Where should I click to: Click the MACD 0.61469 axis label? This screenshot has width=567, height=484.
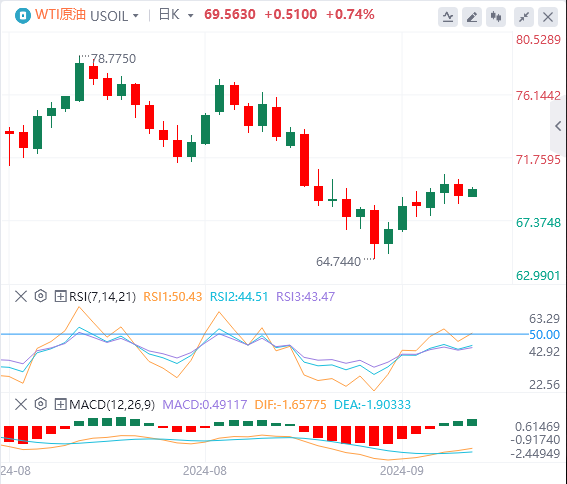pos(537,426)
